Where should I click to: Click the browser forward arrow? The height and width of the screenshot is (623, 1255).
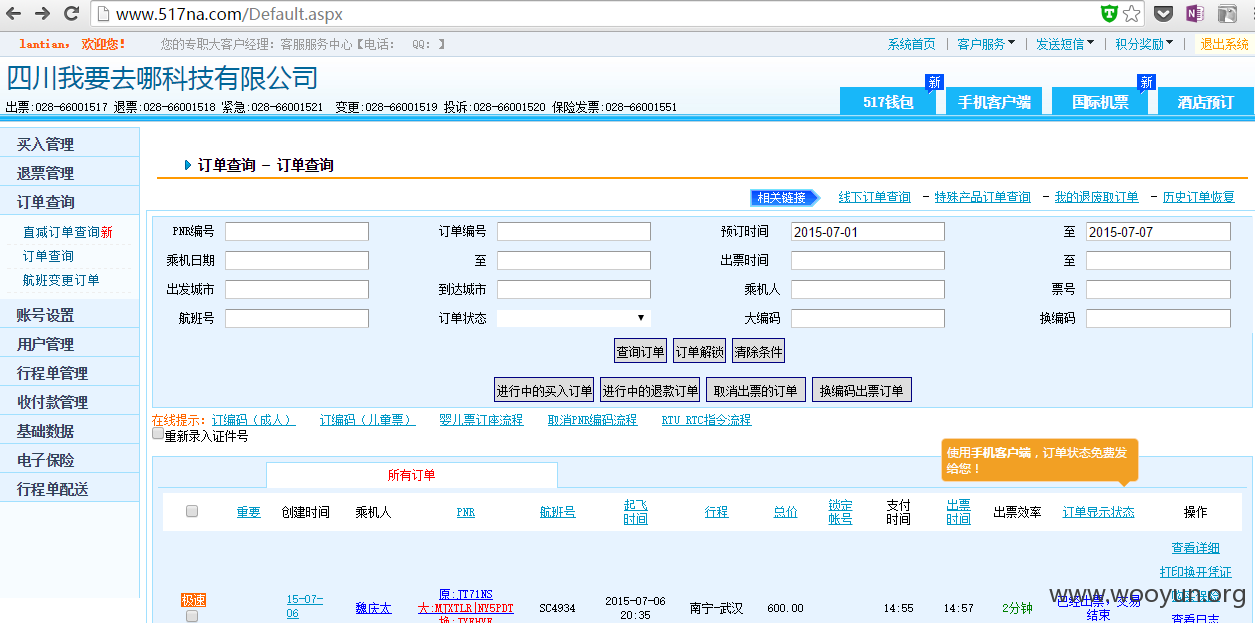point(42,14)
